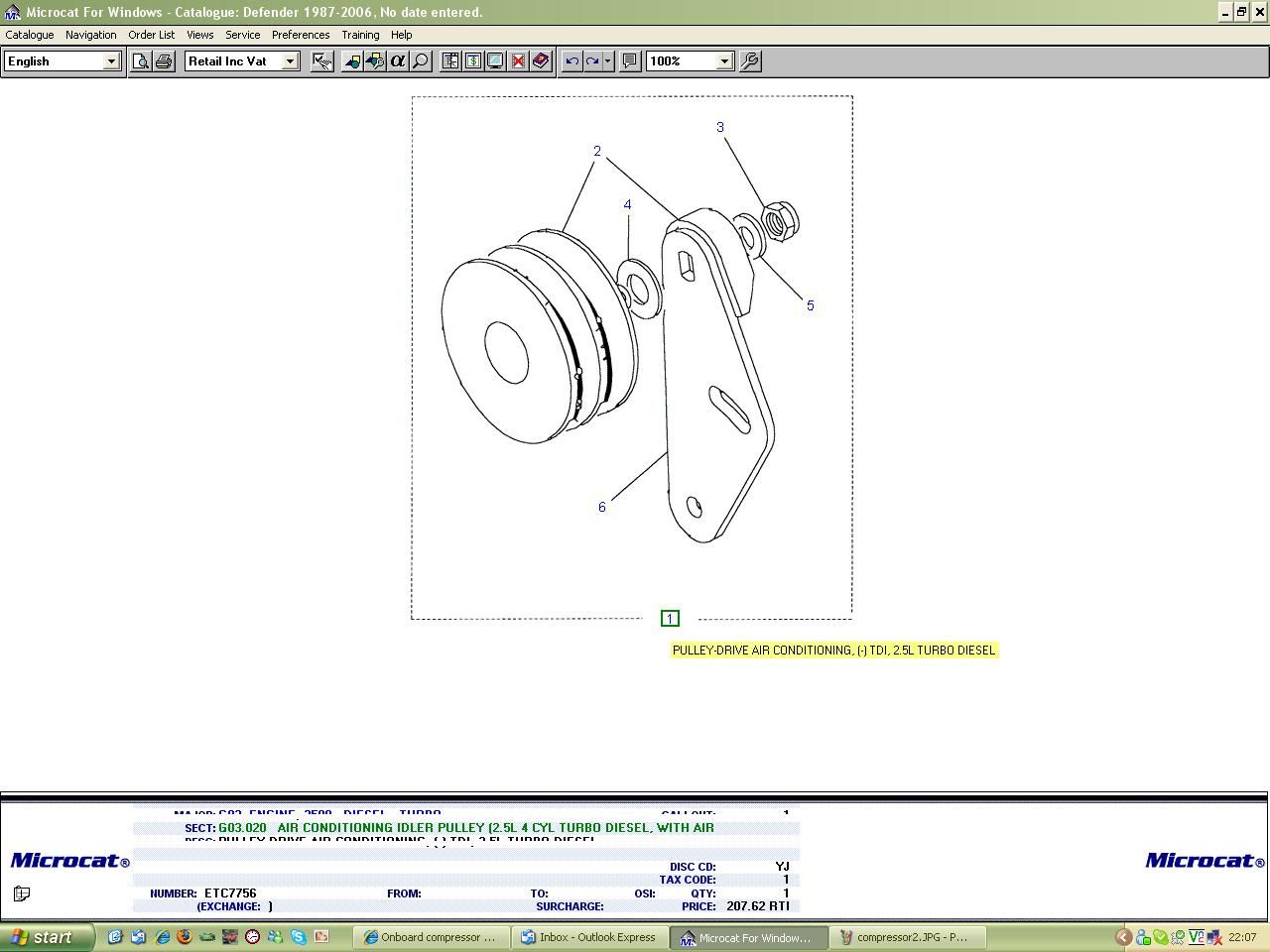Click the print preview toolbar icon
This screenshot has width=1270, height=952.
pyautogui.click(x=141, y=61)
